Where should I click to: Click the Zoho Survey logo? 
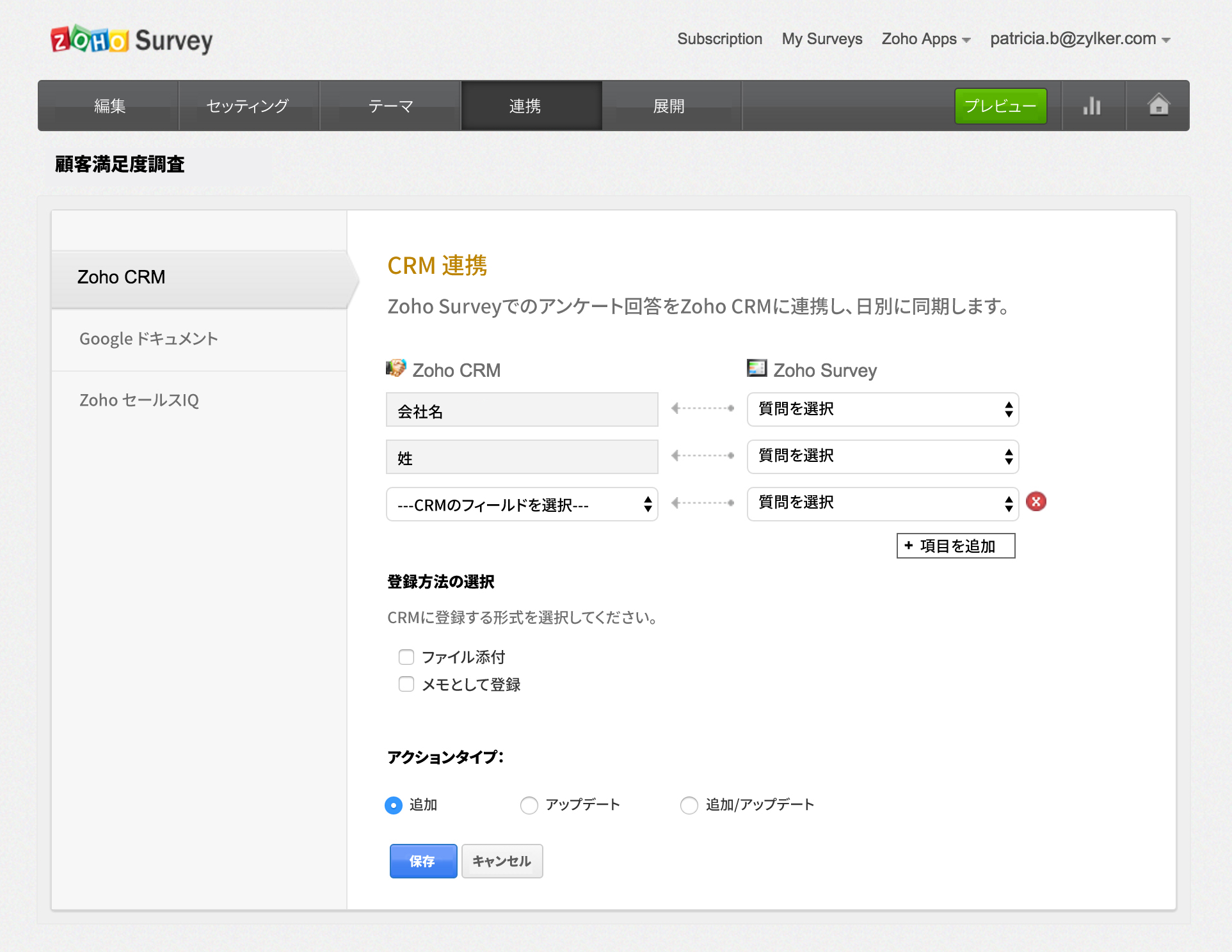[131, 40]
